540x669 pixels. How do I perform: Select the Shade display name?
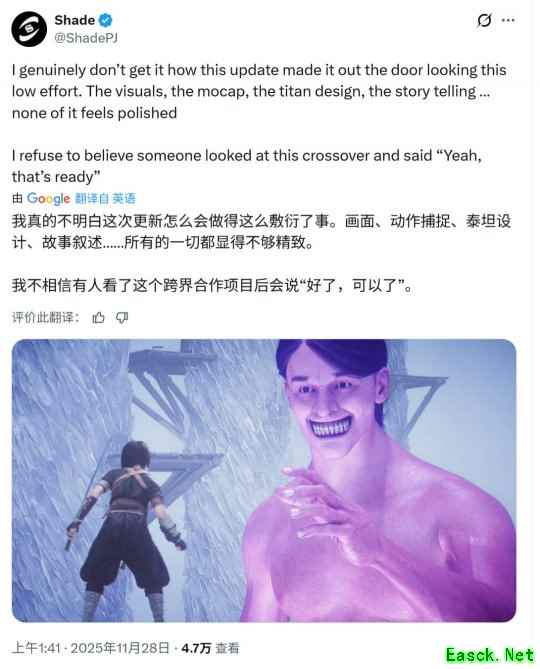click(x=75, y=20)
